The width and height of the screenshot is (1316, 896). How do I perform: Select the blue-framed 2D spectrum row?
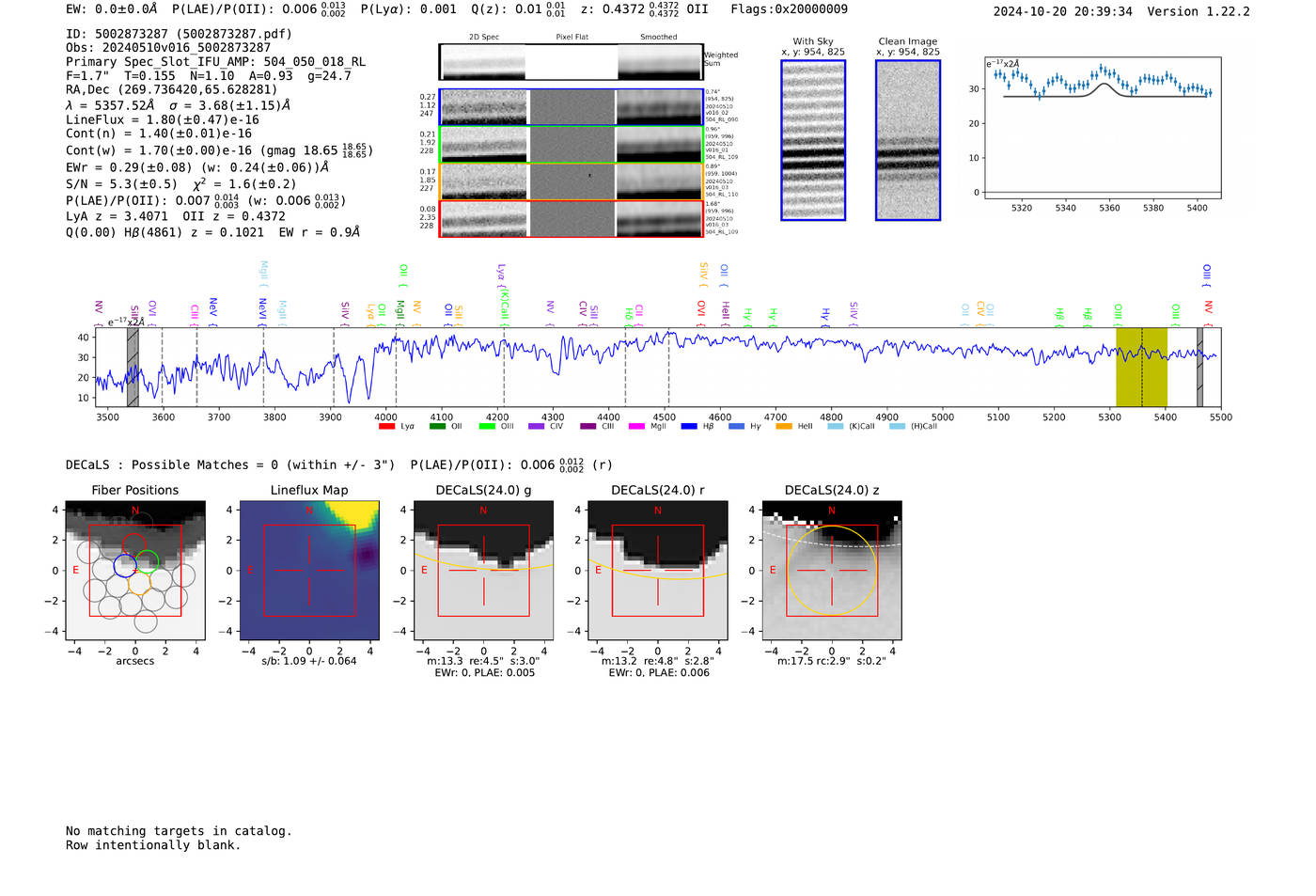[572, 107]
